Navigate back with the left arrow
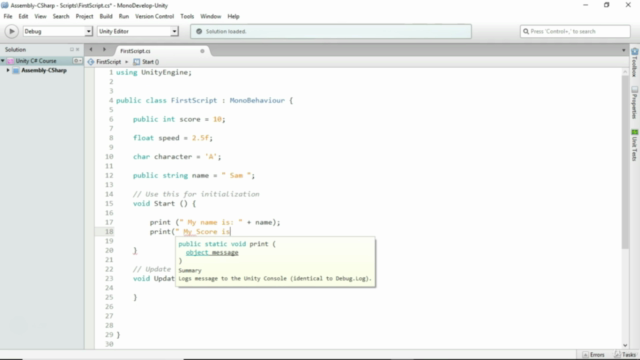Viewport: 640px width, 360px height. coord(91,49)
